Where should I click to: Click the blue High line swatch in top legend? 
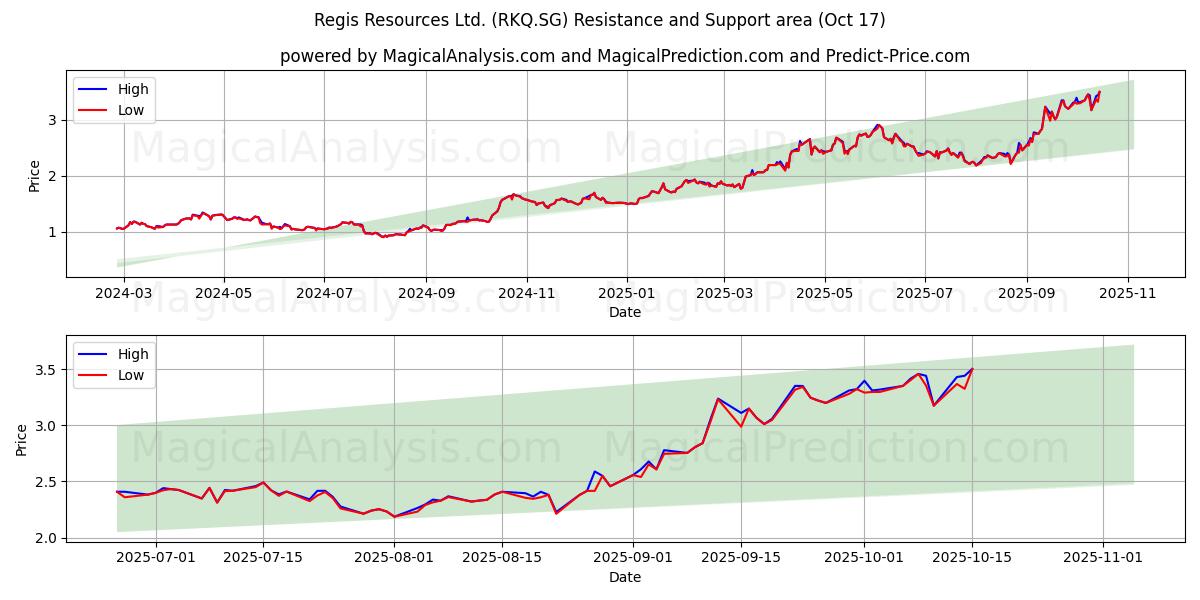[92, 89]
